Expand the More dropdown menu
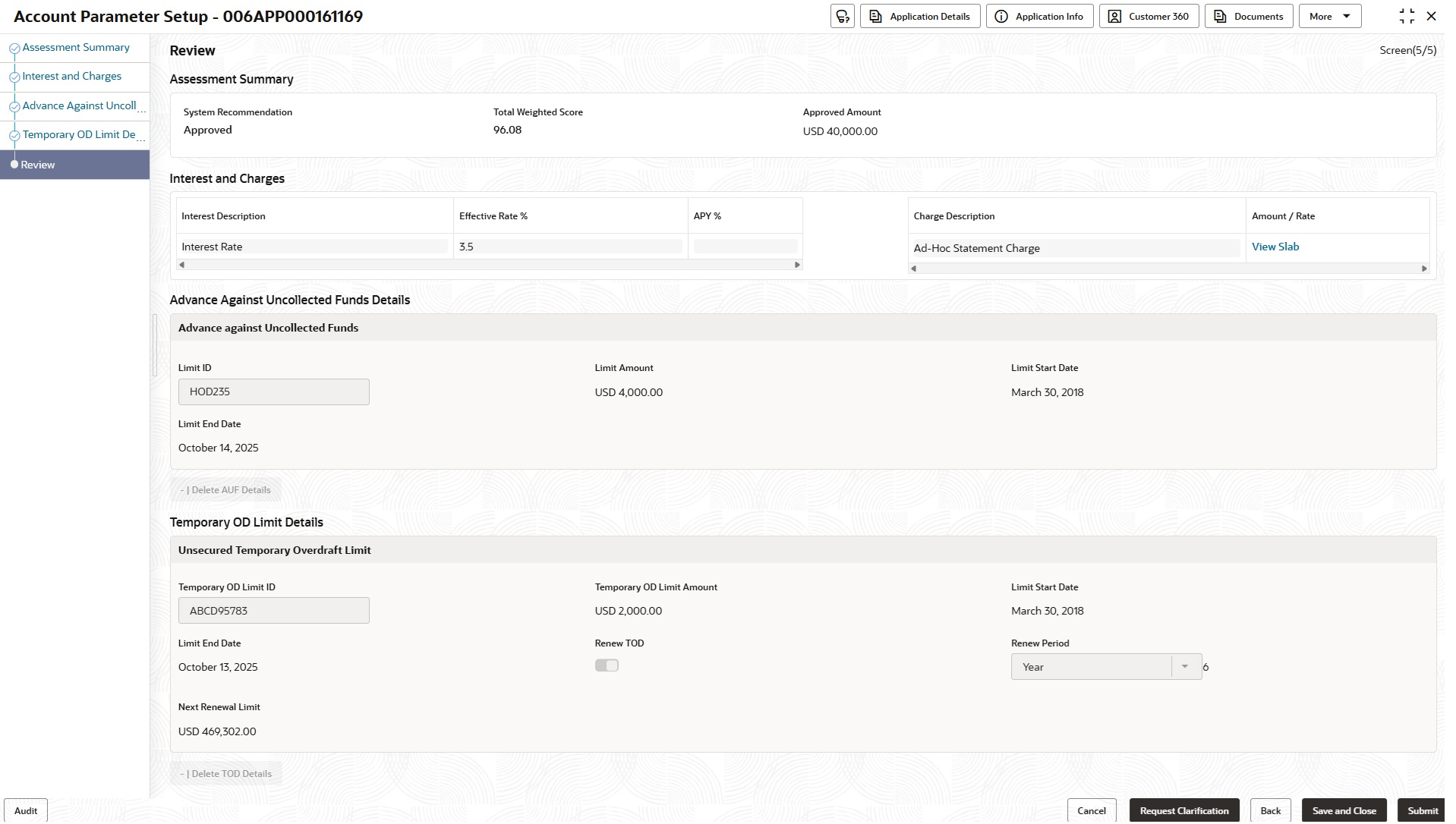1456x824 pixels. (x=1329, y=16)
